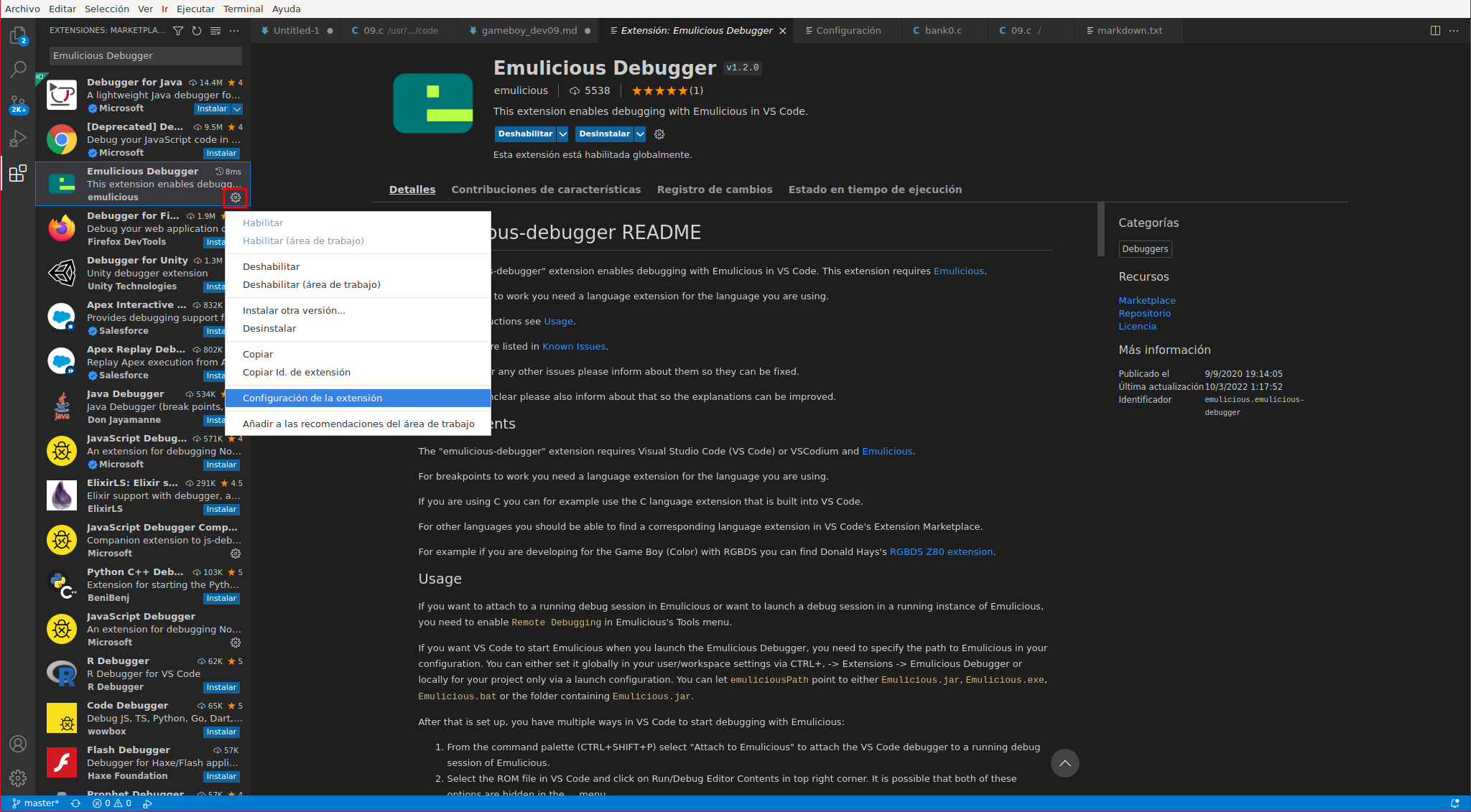Expand the Deshabilitar button dropdown arrow
The width and height of the screenshot is (1471, 812).
(x=563, y=134)
